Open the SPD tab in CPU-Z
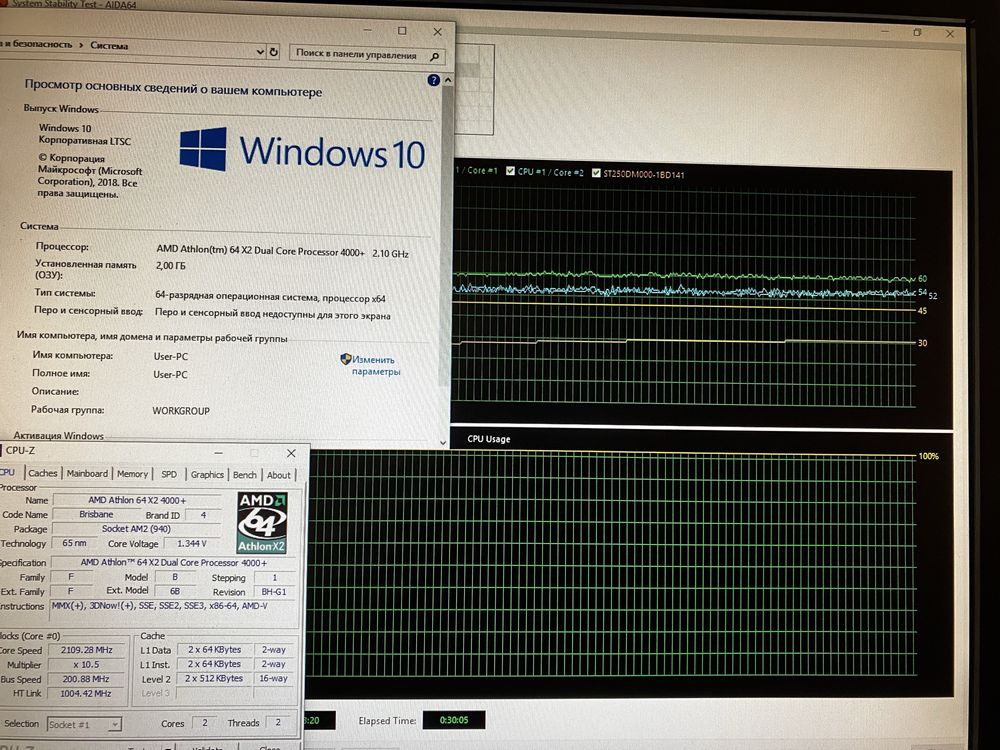 pyautogui.click(x=169, y=474)
